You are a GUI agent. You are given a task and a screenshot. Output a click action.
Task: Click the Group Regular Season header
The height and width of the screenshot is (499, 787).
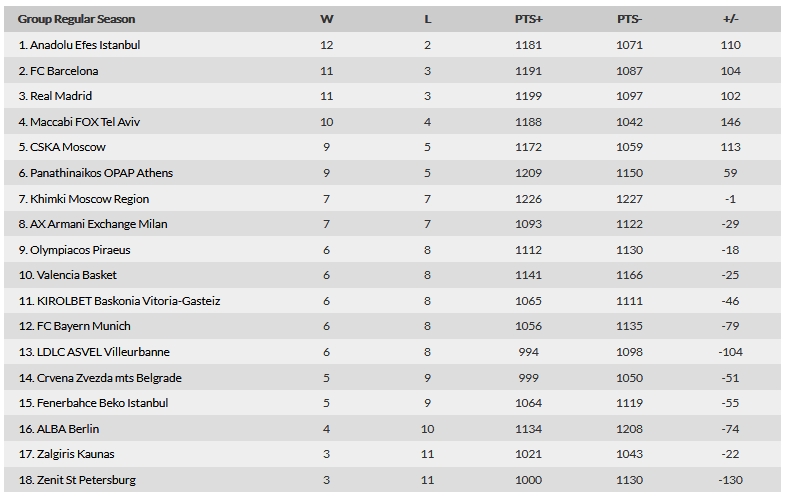coord(76,19)
